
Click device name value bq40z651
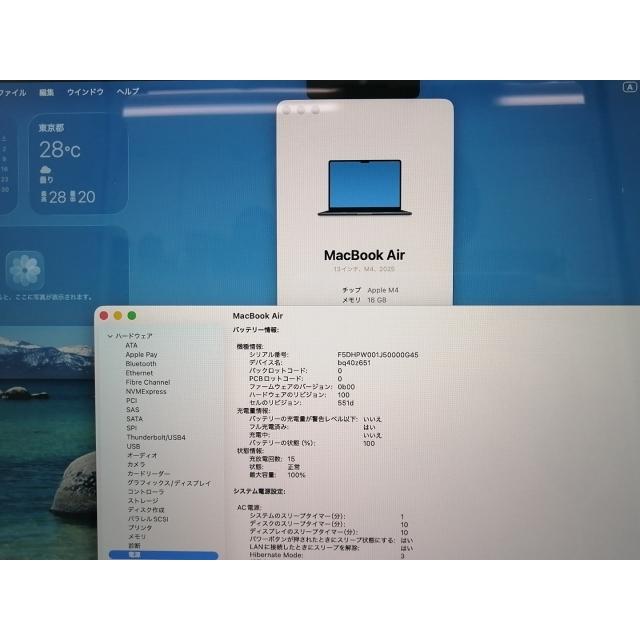point(354,362)
